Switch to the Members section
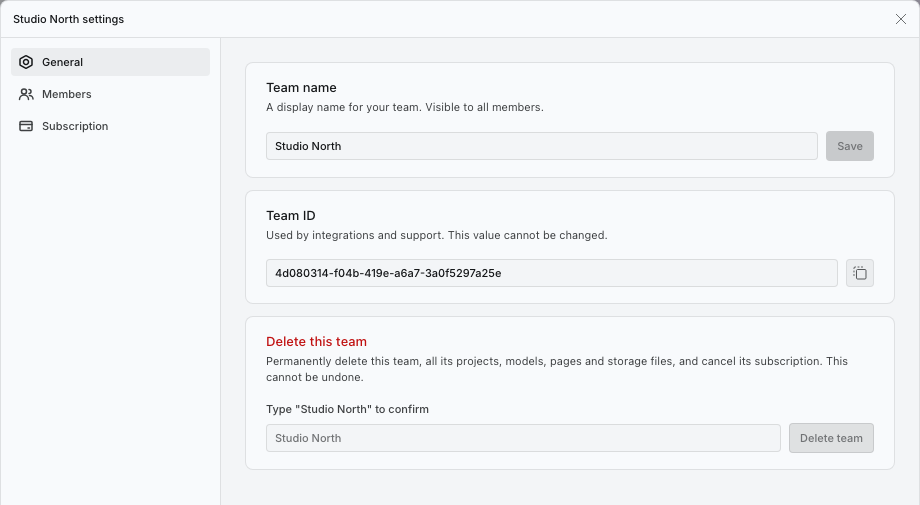 (110, 94)
